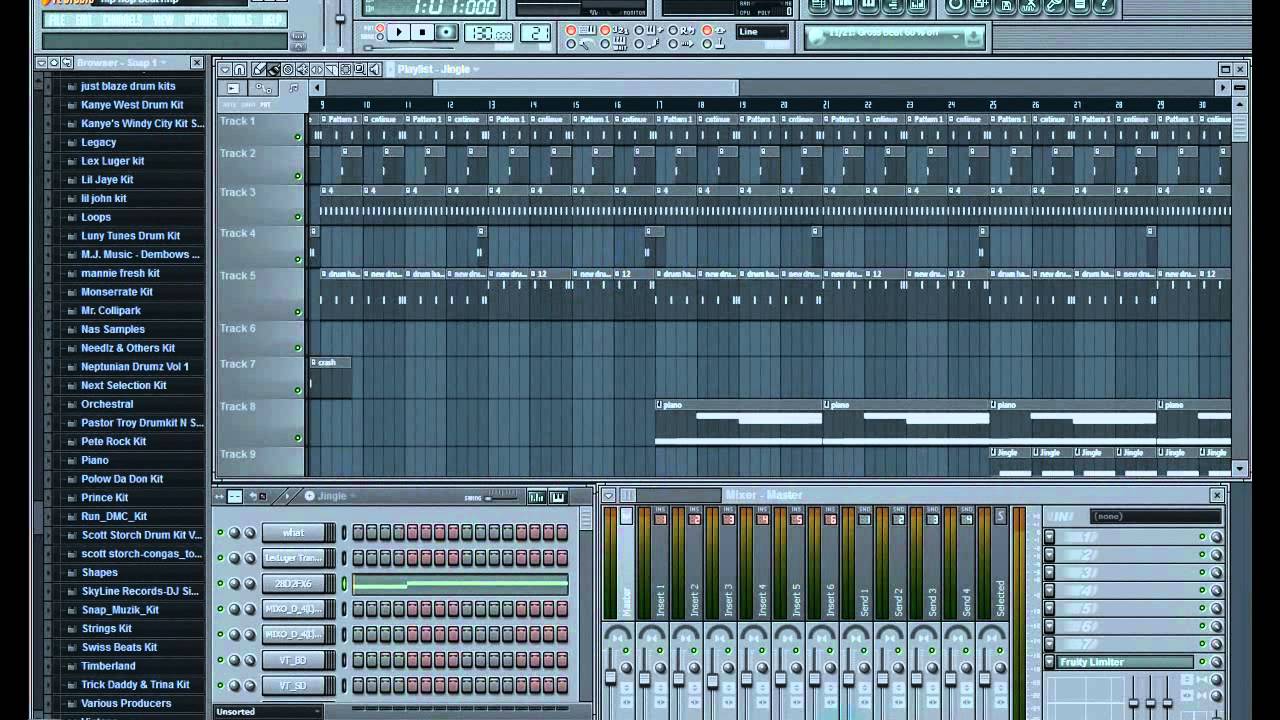Adjust the Master channel volume fader
1280x720 pixels.
610,677
